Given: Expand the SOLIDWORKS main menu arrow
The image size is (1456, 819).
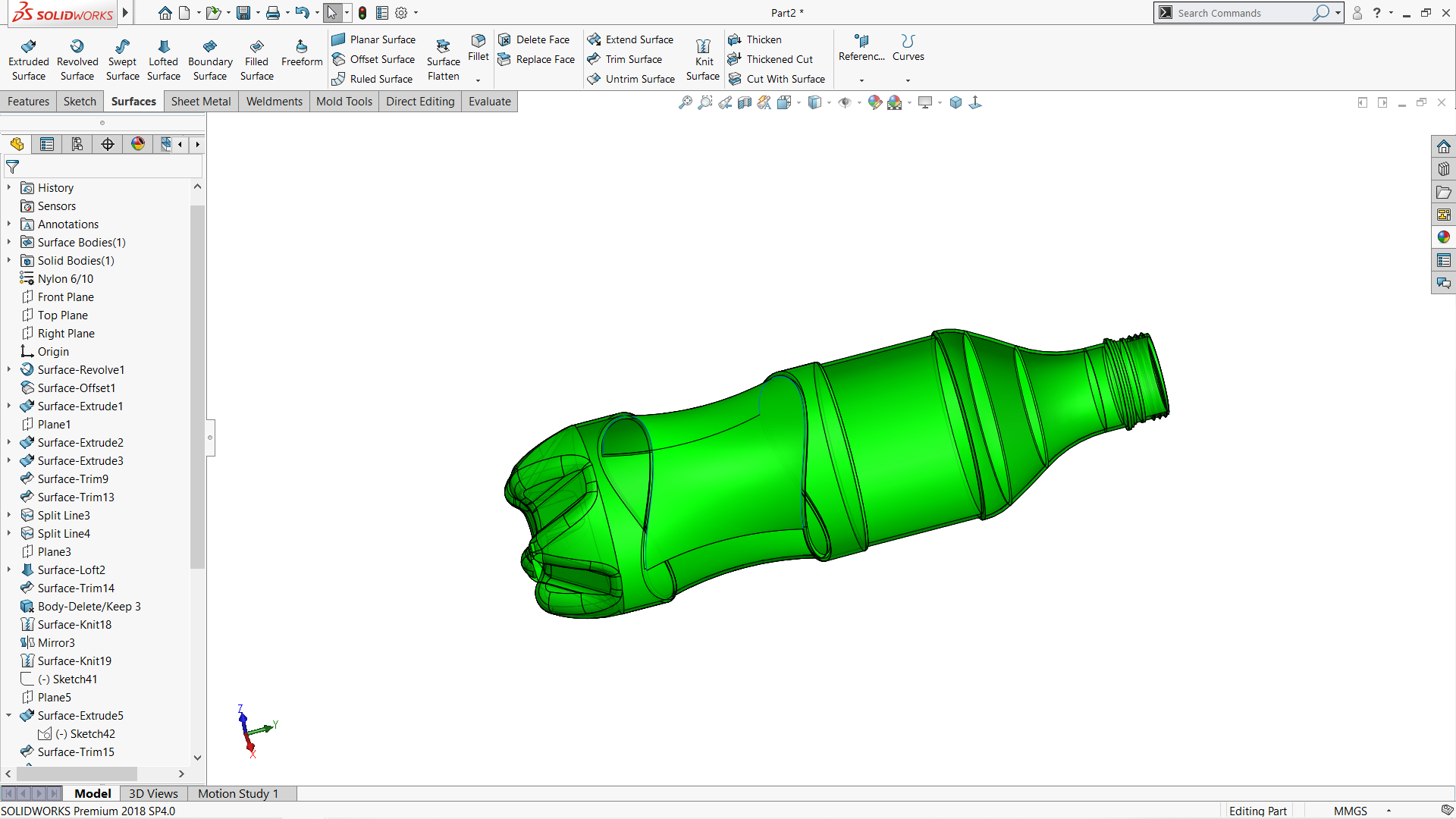Looking at the screenshot, I should 125,13.
